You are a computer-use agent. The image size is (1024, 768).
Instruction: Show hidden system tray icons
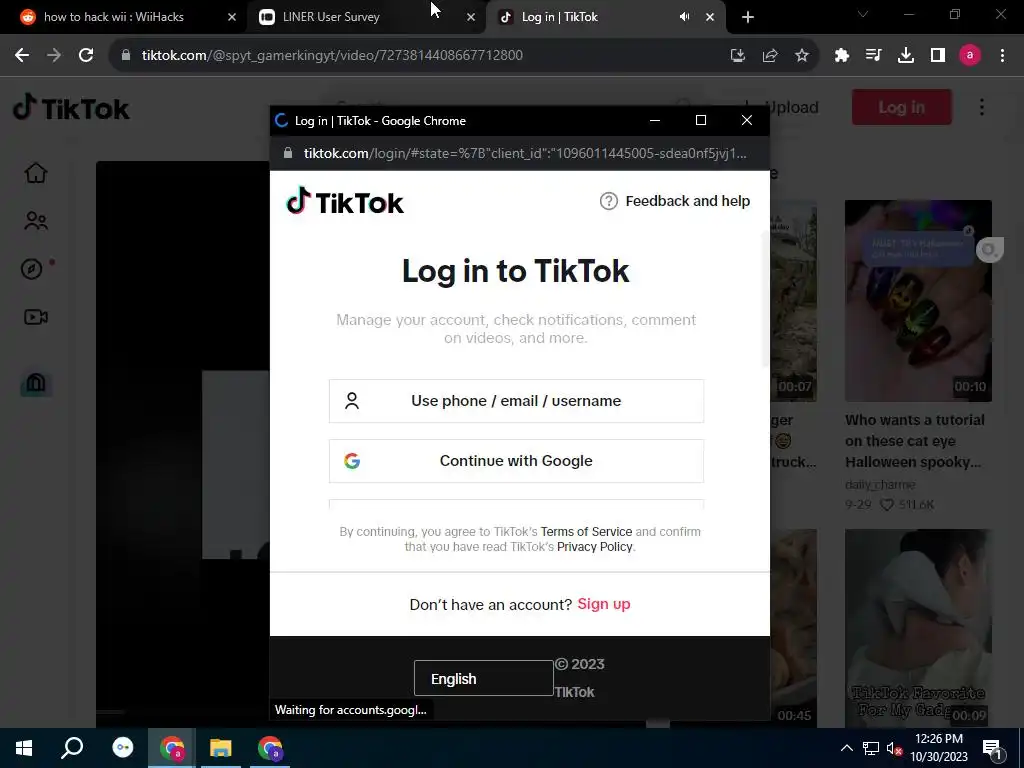point(846,748)
